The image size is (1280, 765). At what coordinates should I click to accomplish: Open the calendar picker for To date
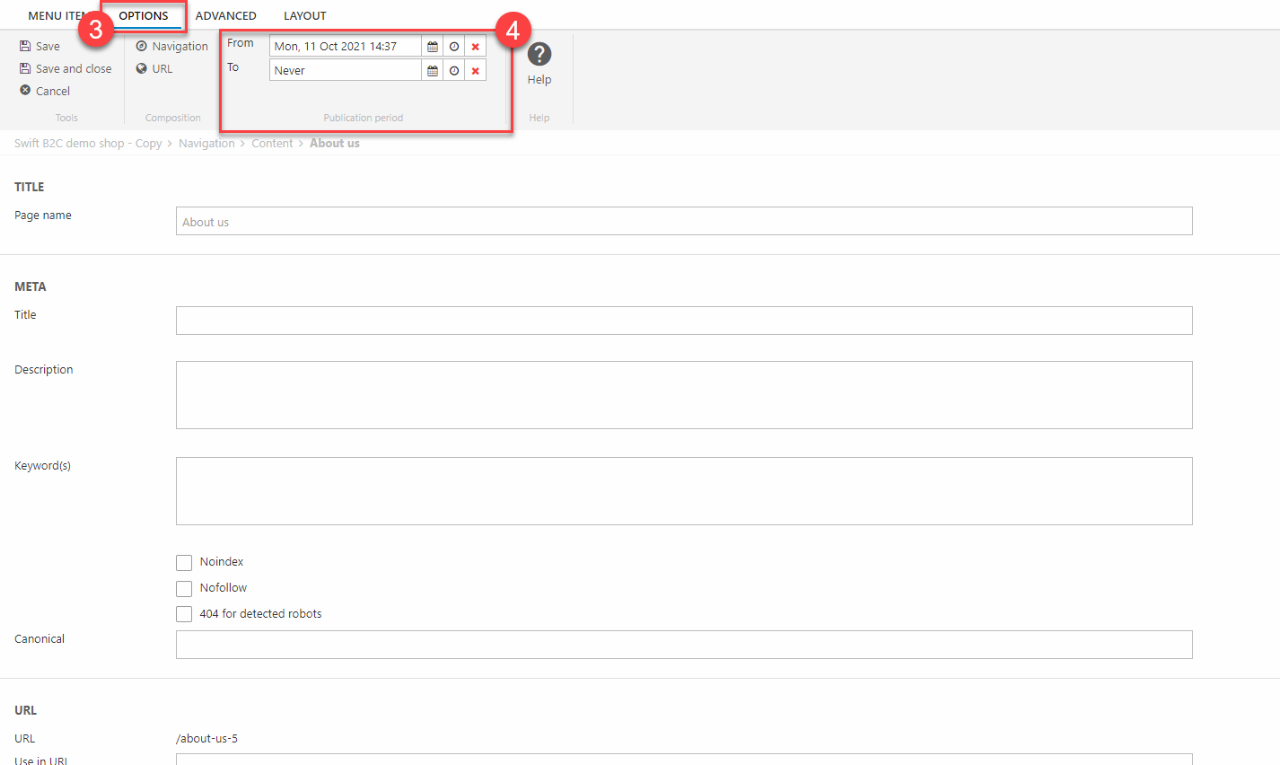pyautogui.click(x=432, y=71)
